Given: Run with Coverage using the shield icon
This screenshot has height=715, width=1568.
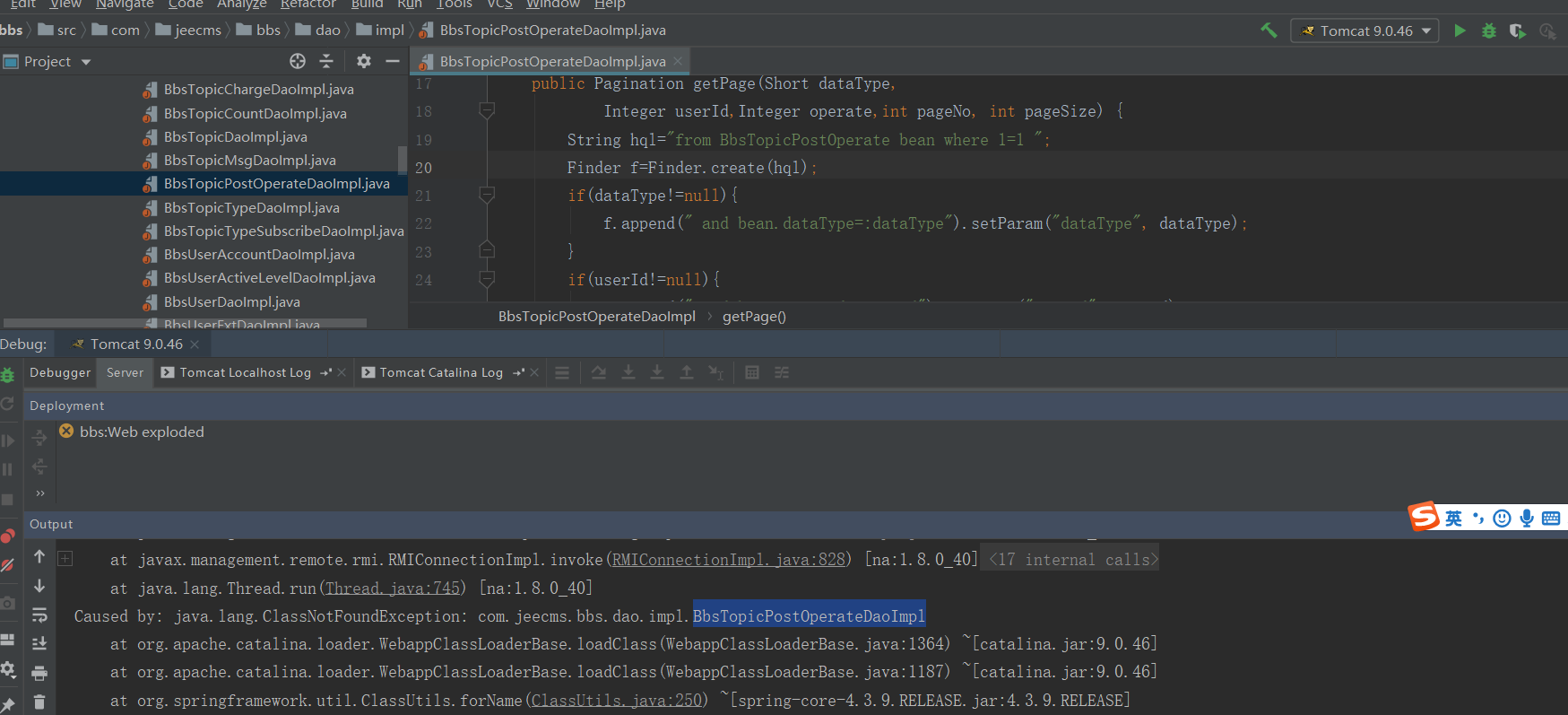Looking at the screenshot, I should coord(1517,31).
